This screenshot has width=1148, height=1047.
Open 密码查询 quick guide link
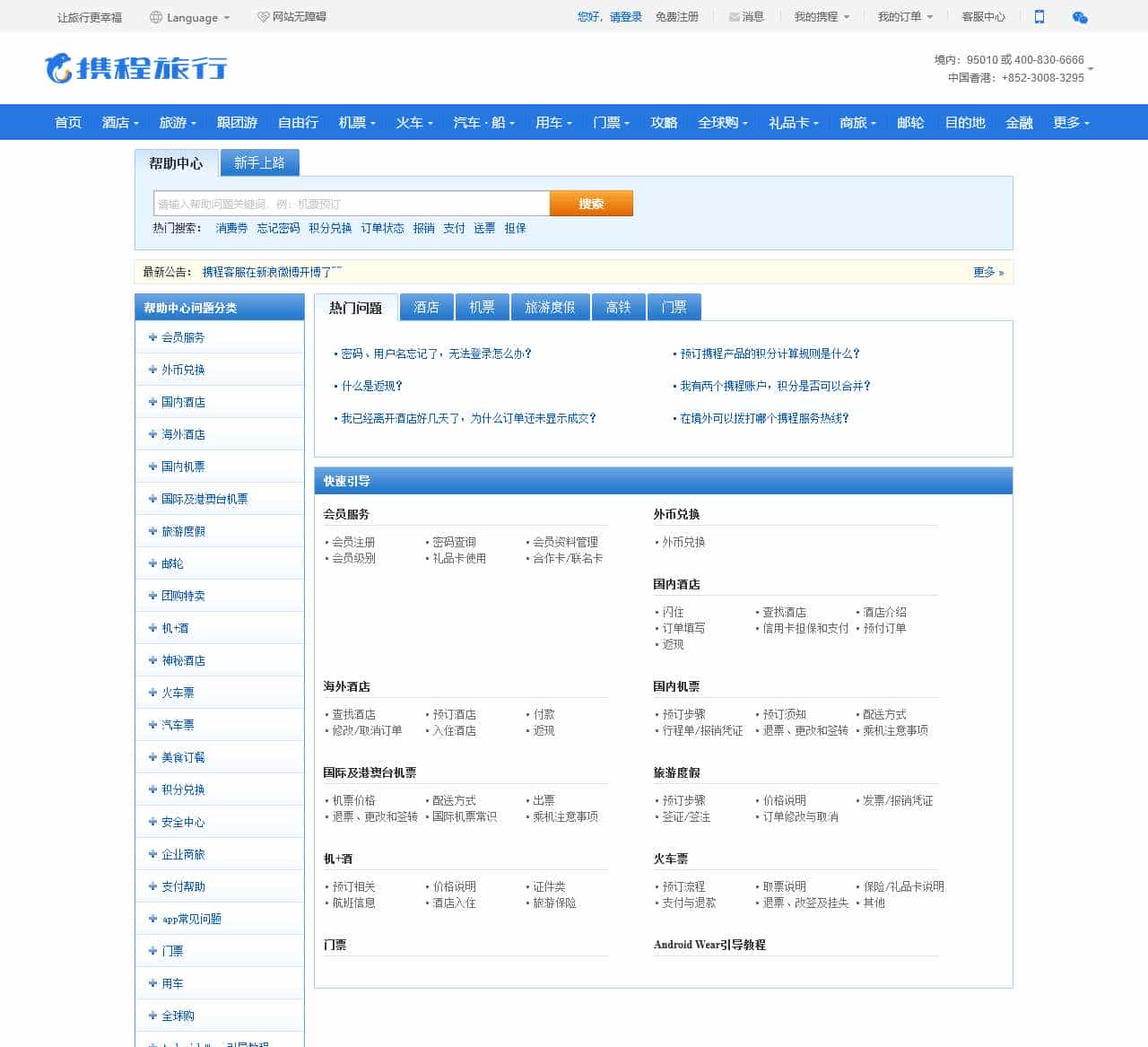coord(454,542)
